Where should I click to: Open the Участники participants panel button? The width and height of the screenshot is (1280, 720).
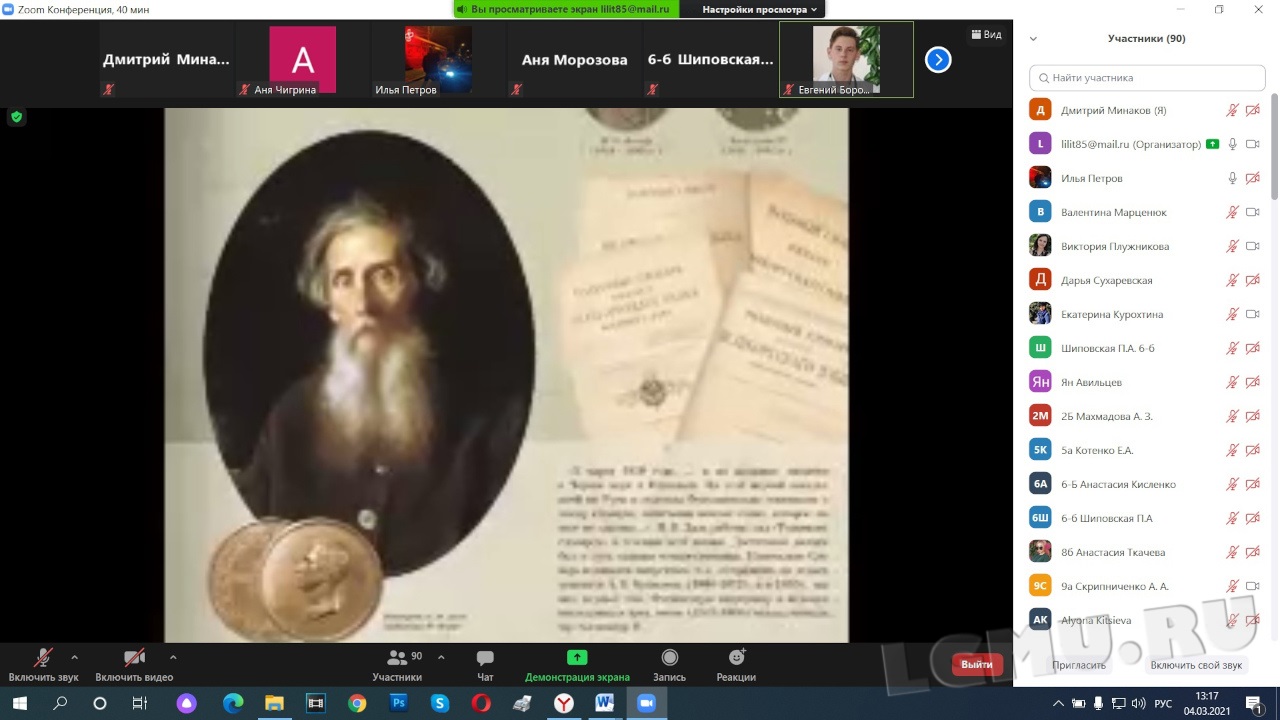pyautogui.click(x=397, y=664)
